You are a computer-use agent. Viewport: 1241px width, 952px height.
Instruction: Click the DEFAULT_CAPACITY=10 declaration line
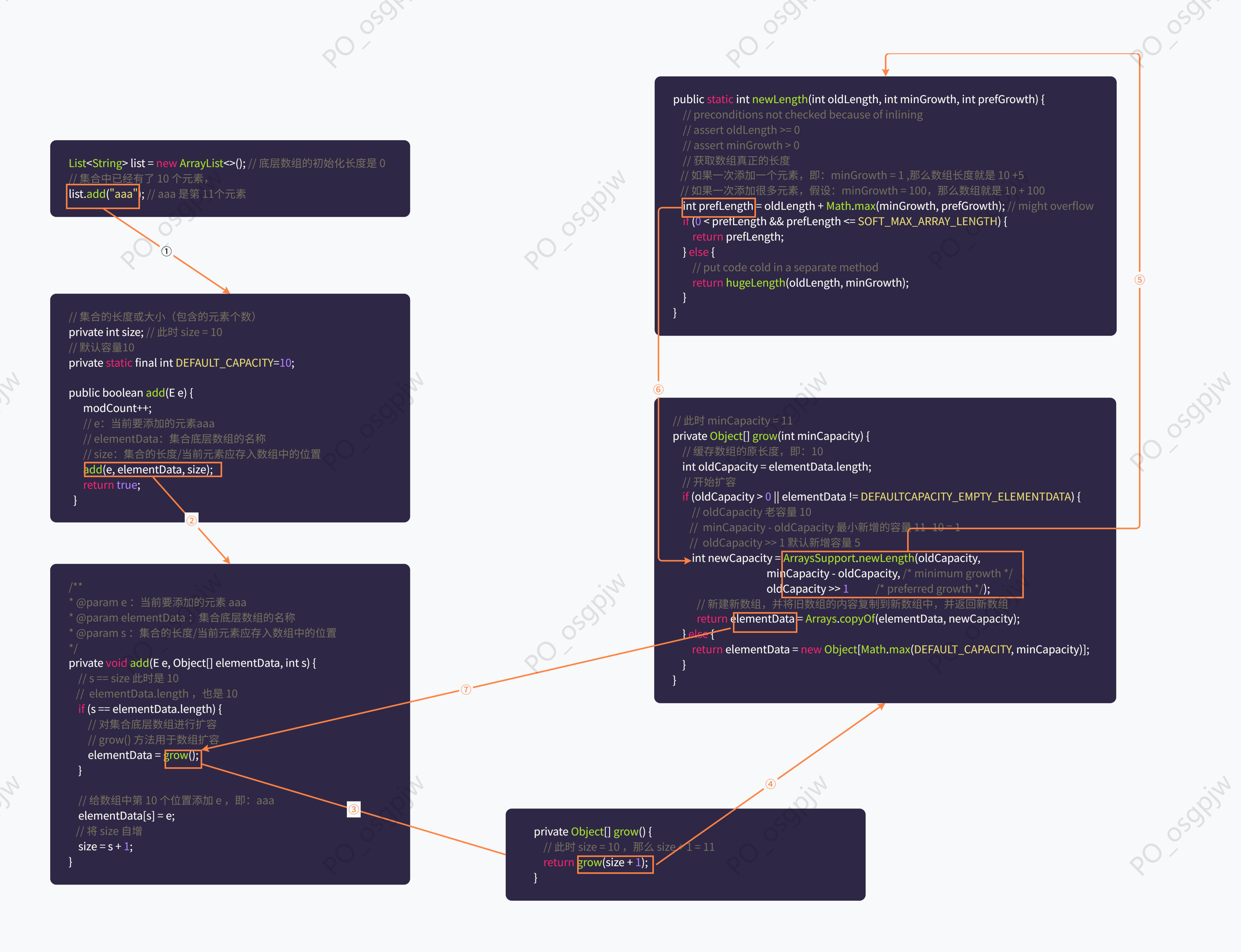tap(181, 363)
